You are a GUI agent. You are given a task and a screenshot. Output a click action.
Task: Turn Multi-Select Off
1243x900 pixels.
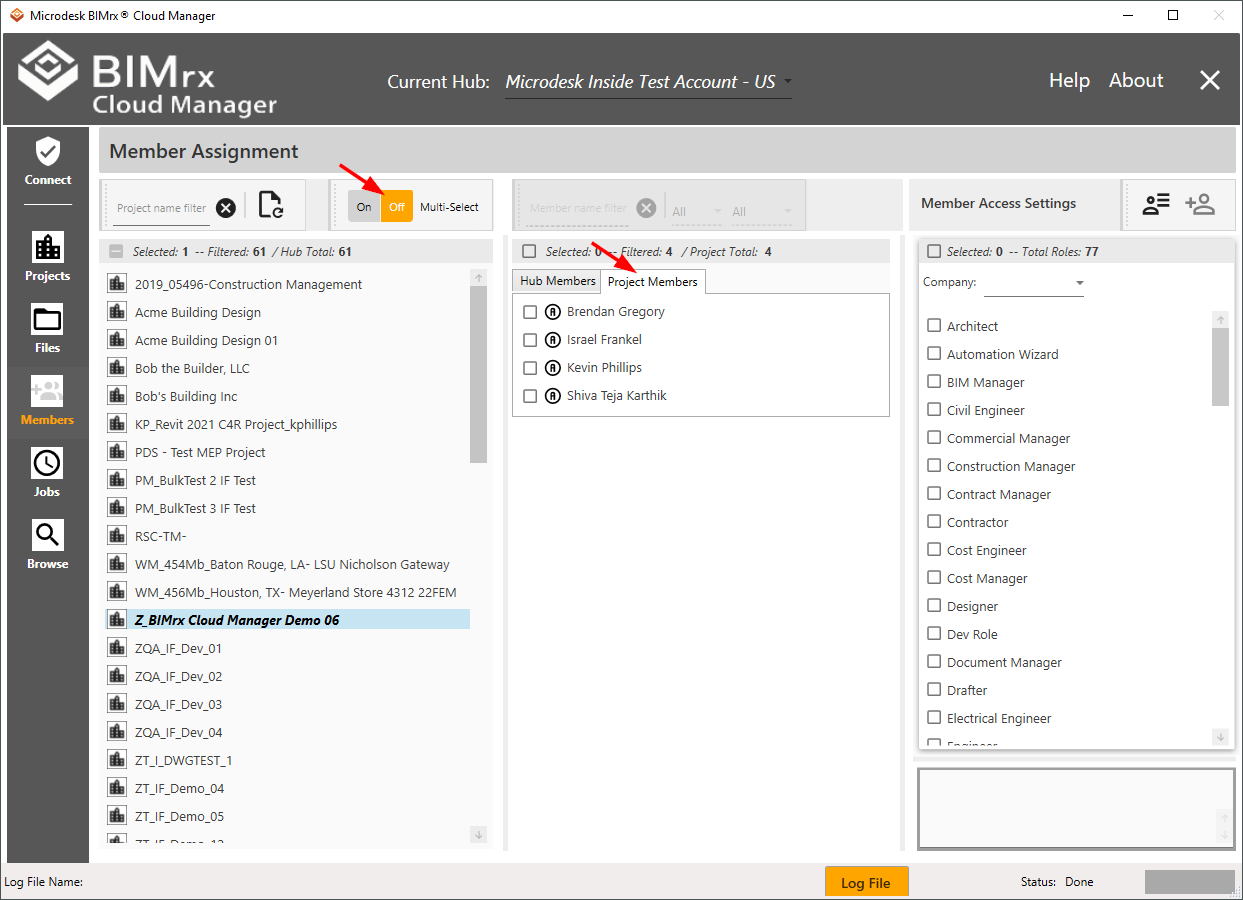pyautogui.click(x=397, y=207)
